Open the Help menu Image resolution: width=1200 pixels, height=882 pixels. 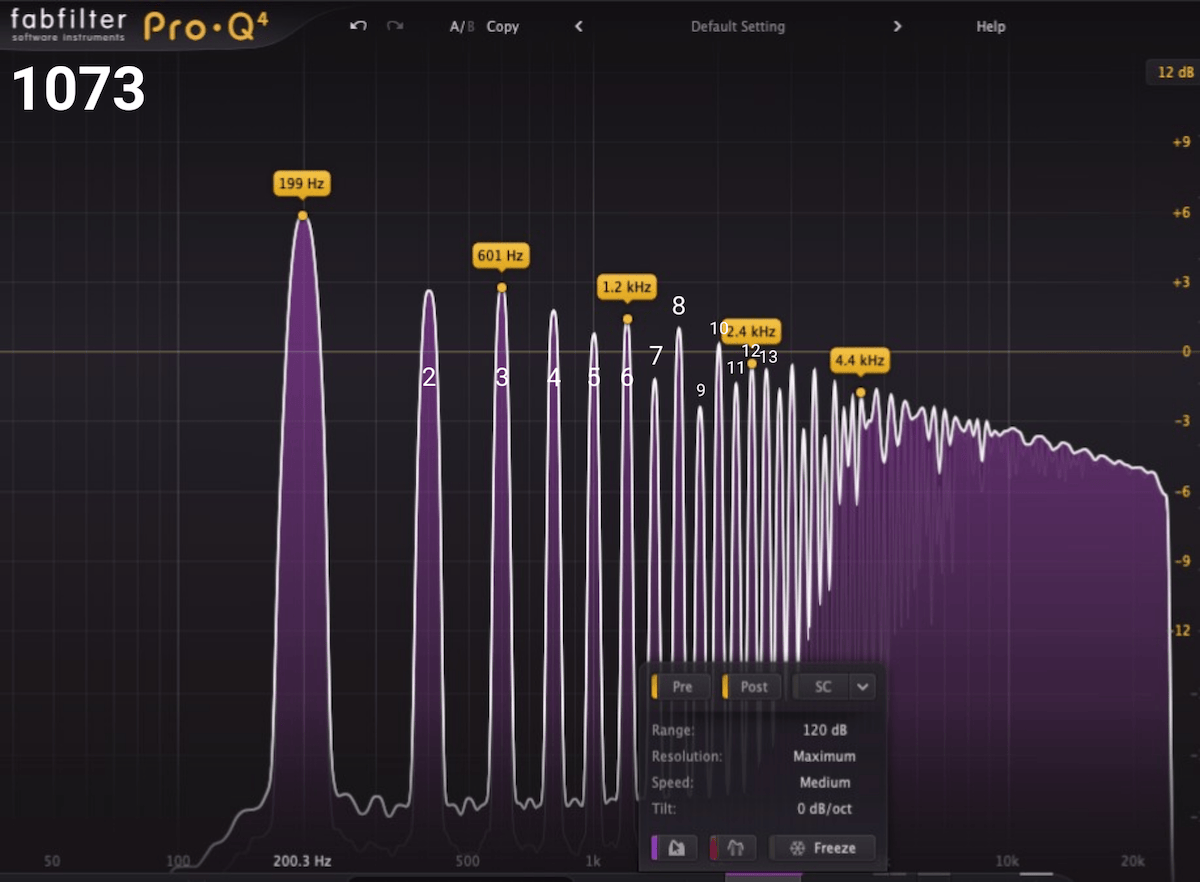(x=991, y=27)
